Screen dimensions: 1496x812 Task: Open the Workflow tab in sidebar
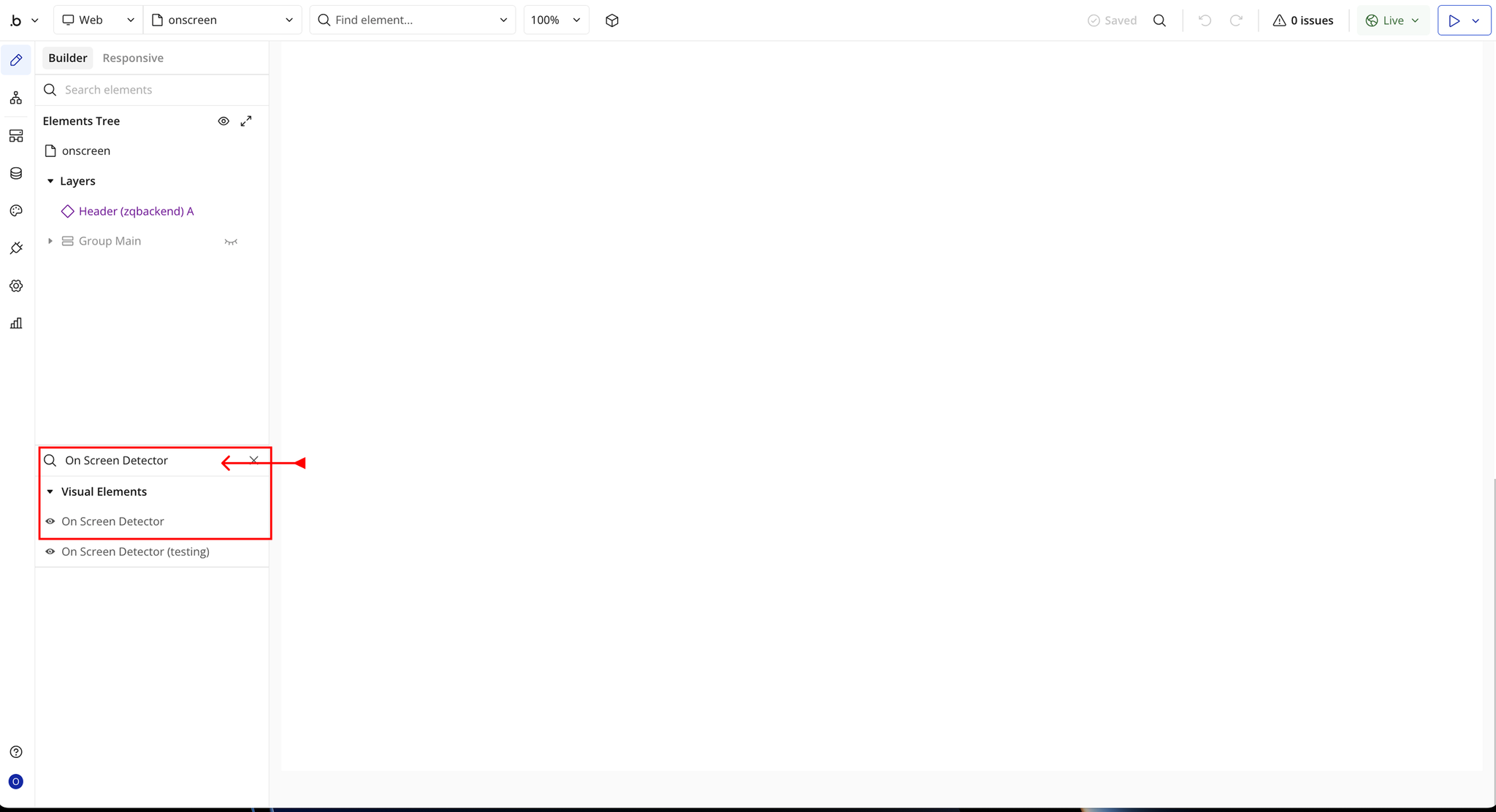click(16, 98)
